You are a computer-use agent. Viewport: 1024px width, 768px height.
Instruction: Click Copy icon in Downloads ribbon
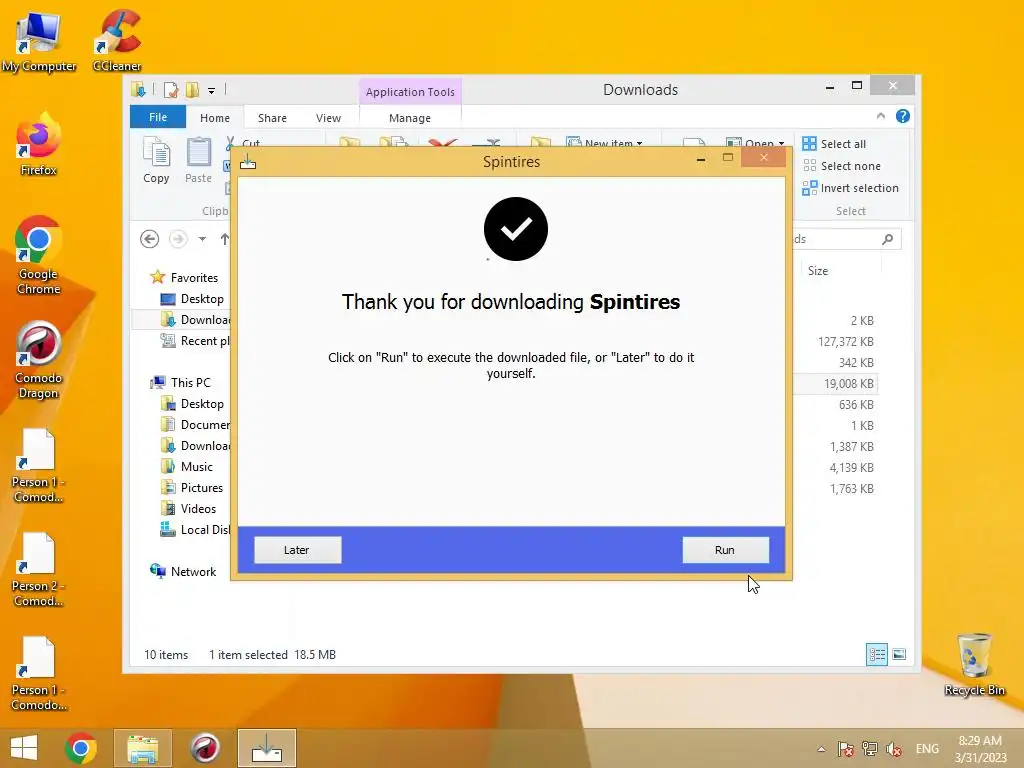point(156,161)
